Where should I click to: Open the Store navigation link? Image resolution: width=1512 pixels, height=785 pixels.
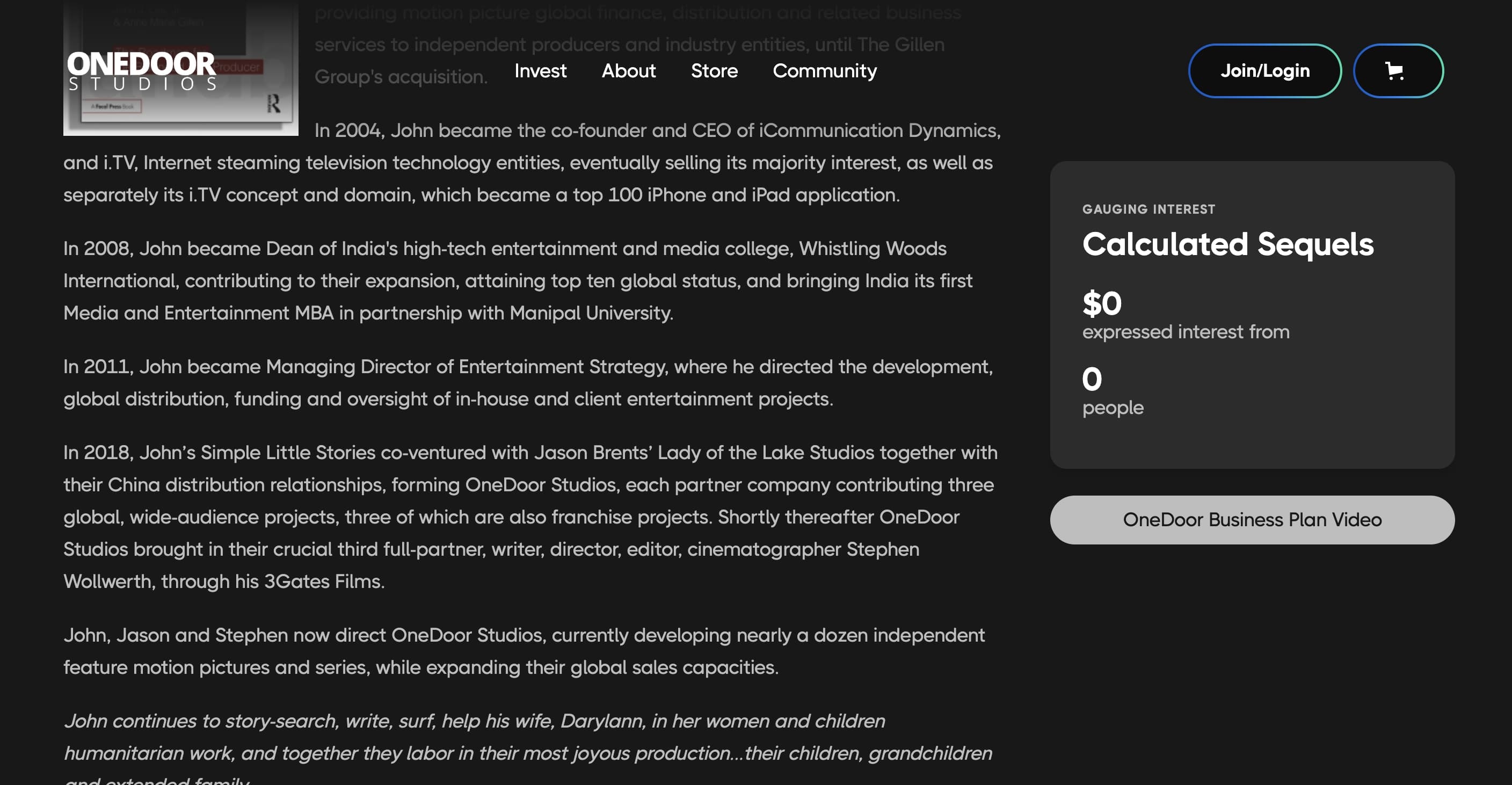(714, 71)
